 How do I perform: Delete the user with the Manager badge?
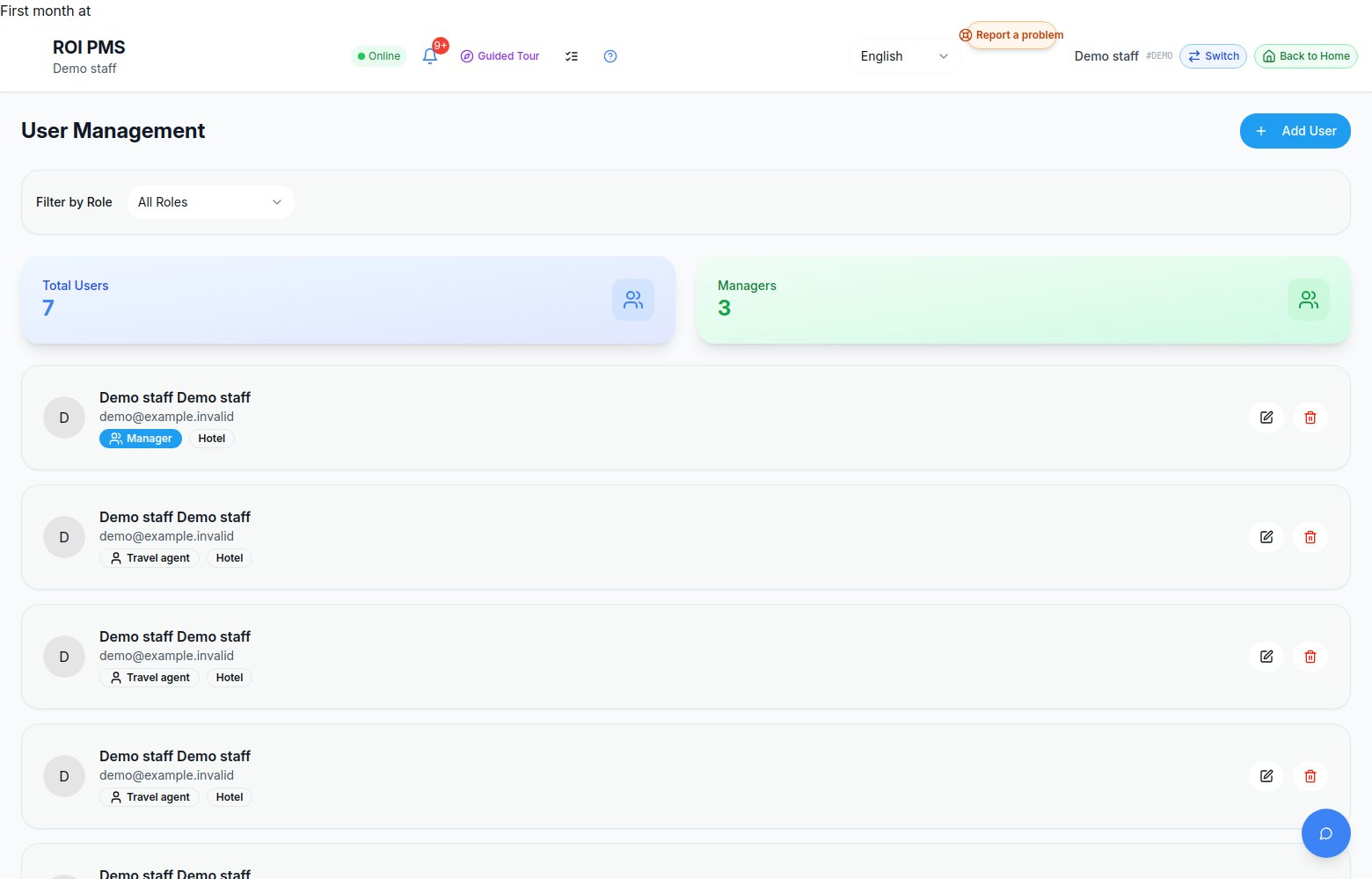point(1310,418)
